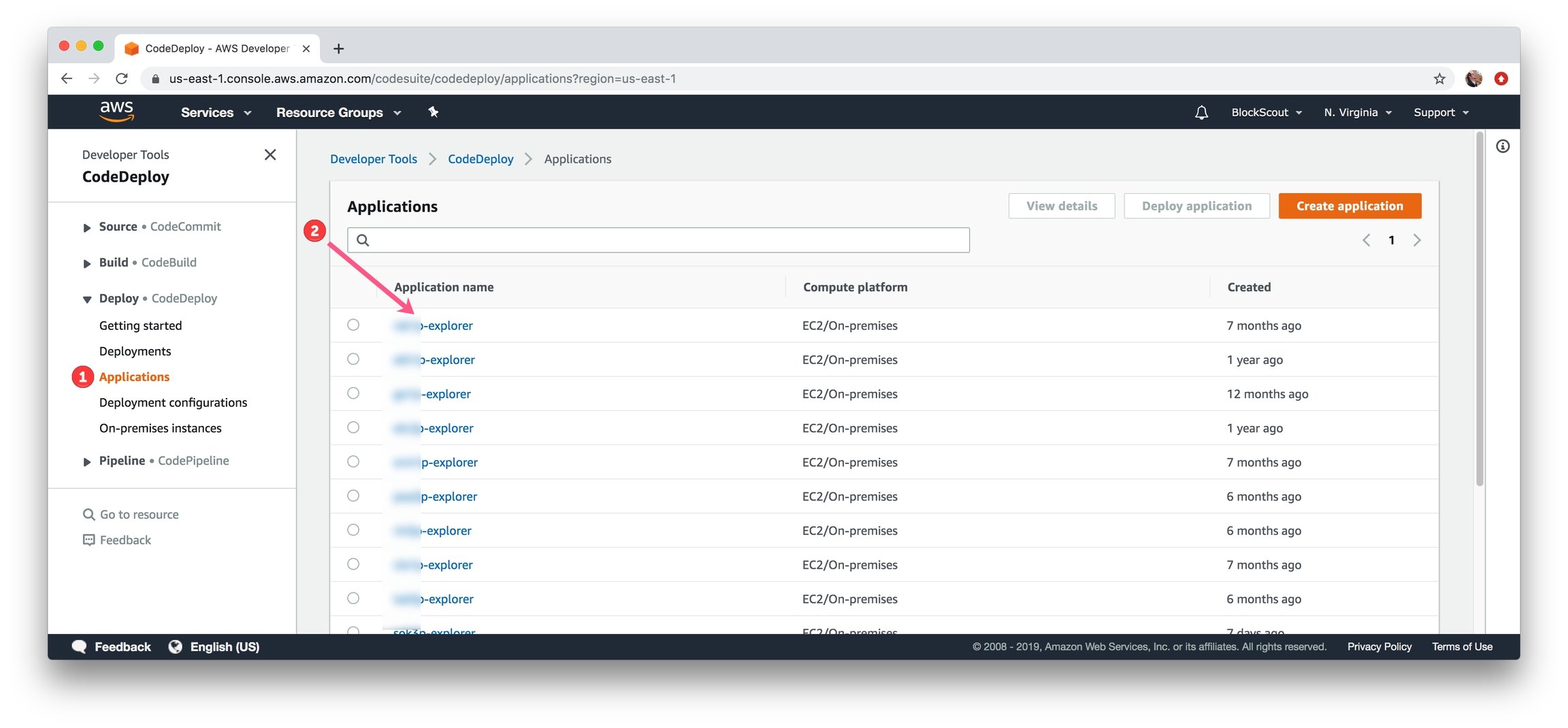Viewport: 1568px width, 728px height.
Task: Open Deployments in the sidebar
Action: point(135,351)
